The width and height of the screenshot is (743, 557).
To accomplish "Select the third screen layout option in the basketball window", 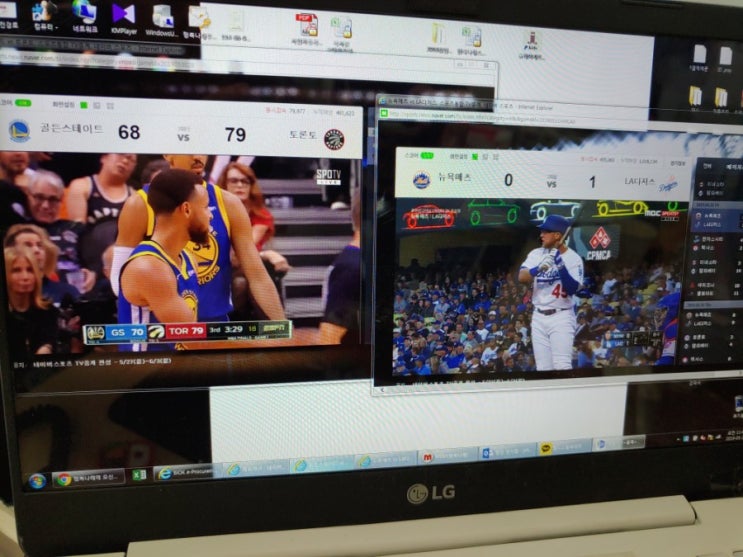I will (110, 106).
